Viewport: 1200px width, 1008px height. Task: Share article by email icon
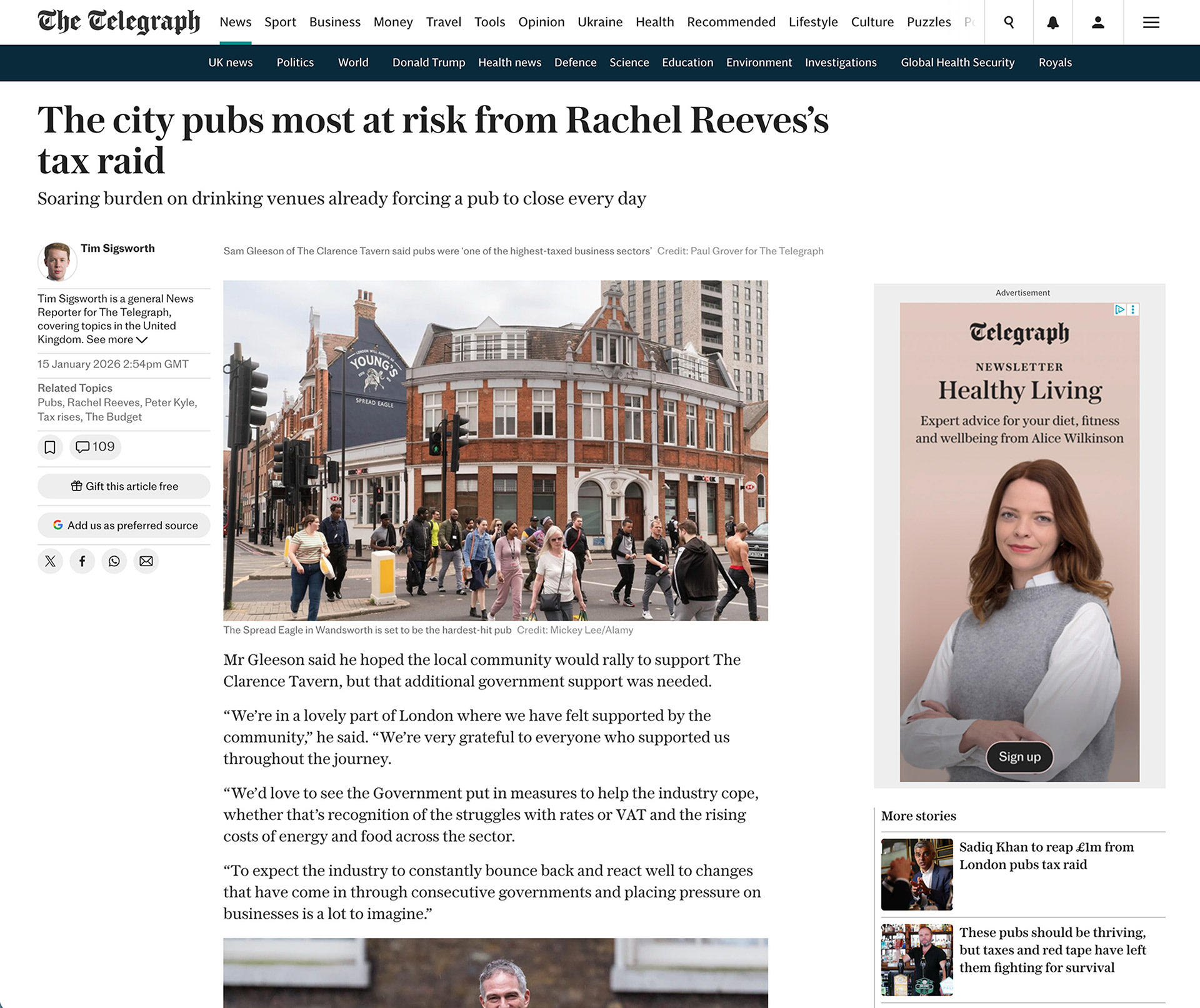click(x=146, y=561)
